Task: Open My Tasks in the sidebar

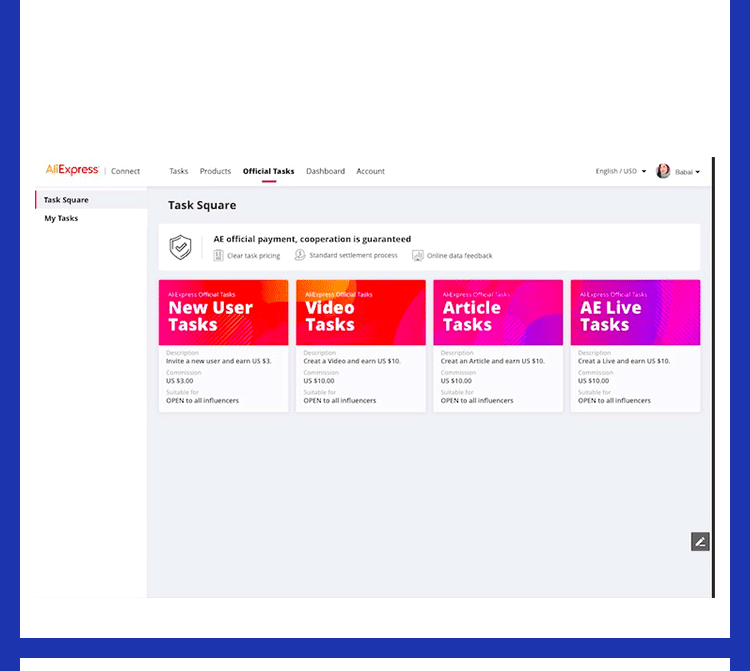Action: point(61,218)
